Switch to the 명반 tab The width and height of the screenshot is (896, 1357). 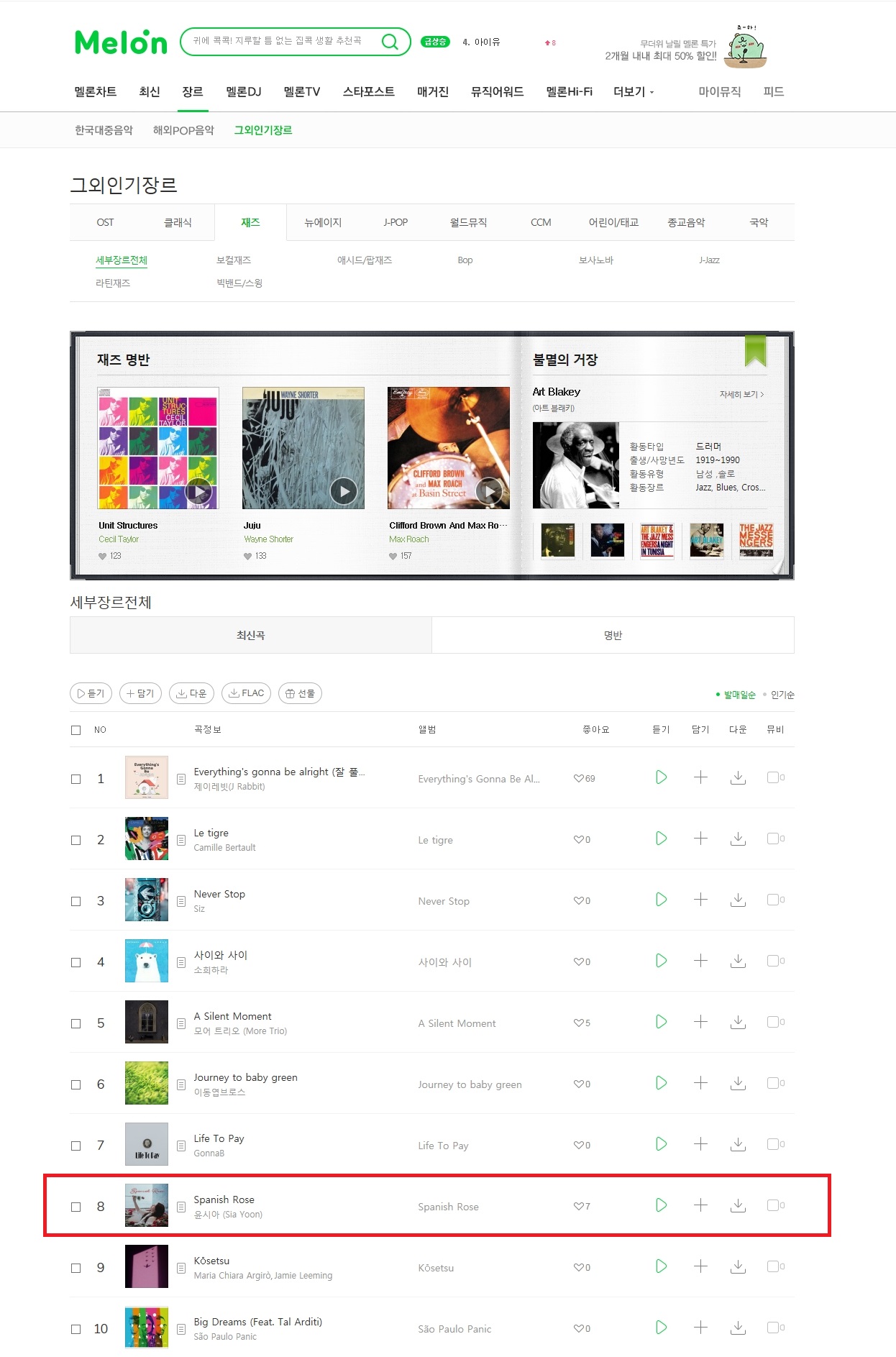(613, 635)
